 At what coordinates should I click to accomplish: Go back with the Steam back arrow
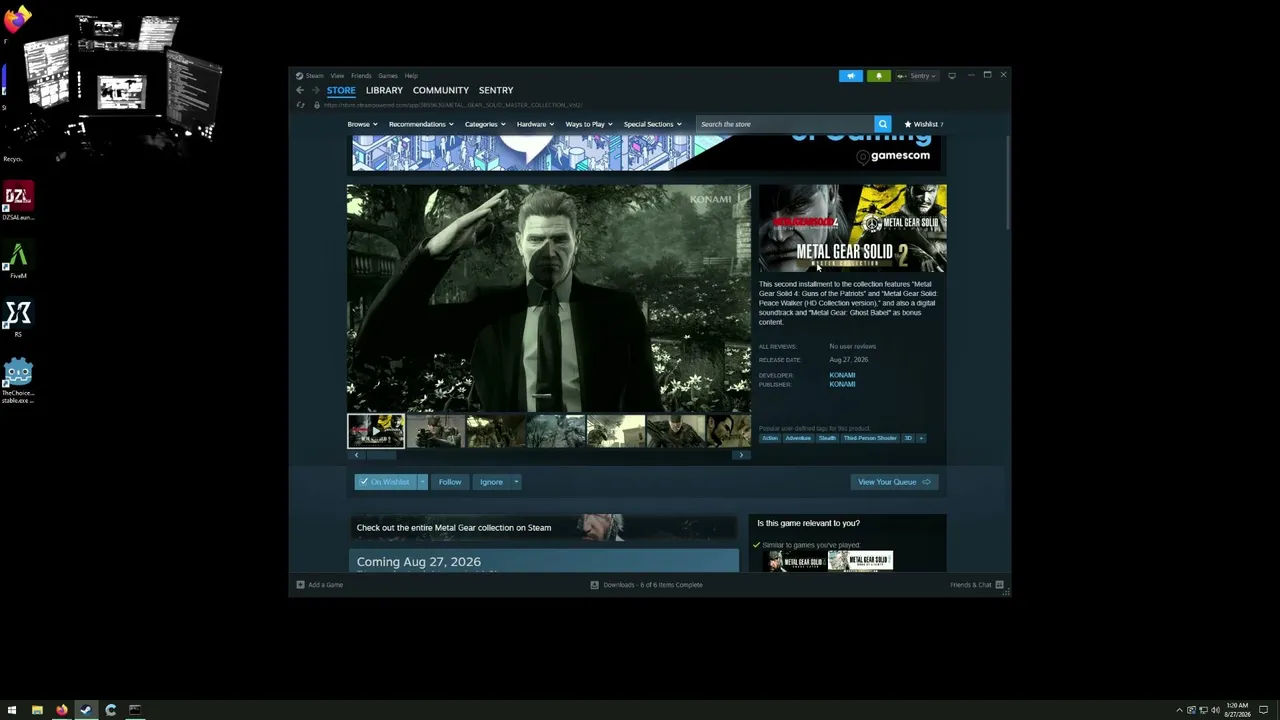[x=300, y=90]
